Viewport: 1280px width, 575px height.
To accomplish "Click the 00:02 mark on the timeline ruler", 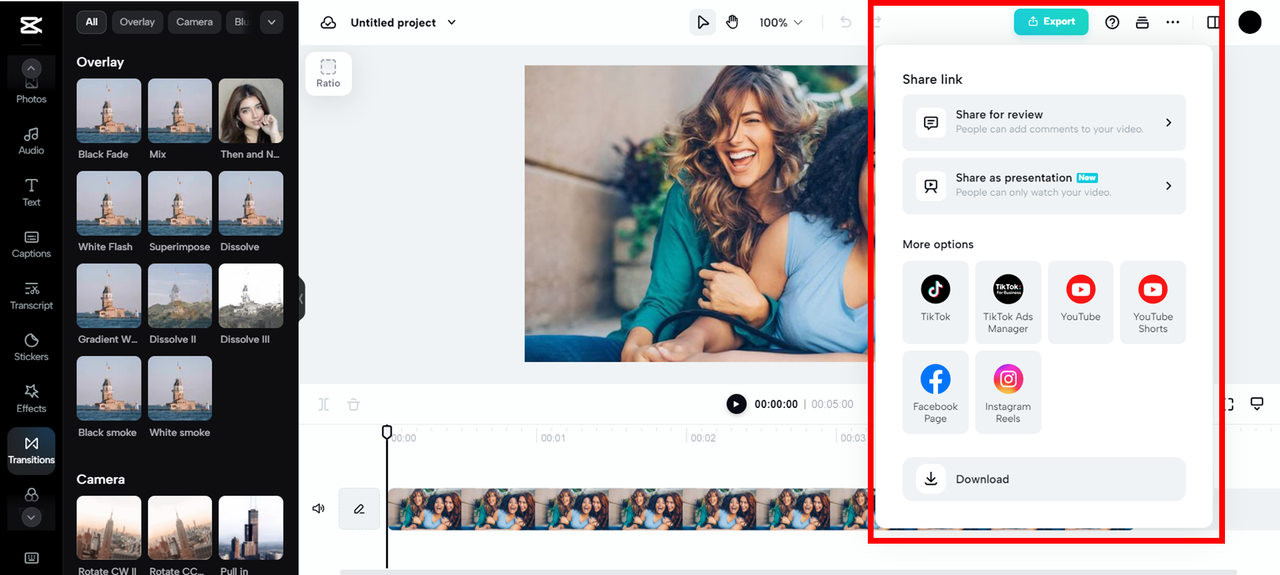I will pyautogui.click(x=703, y=438).
